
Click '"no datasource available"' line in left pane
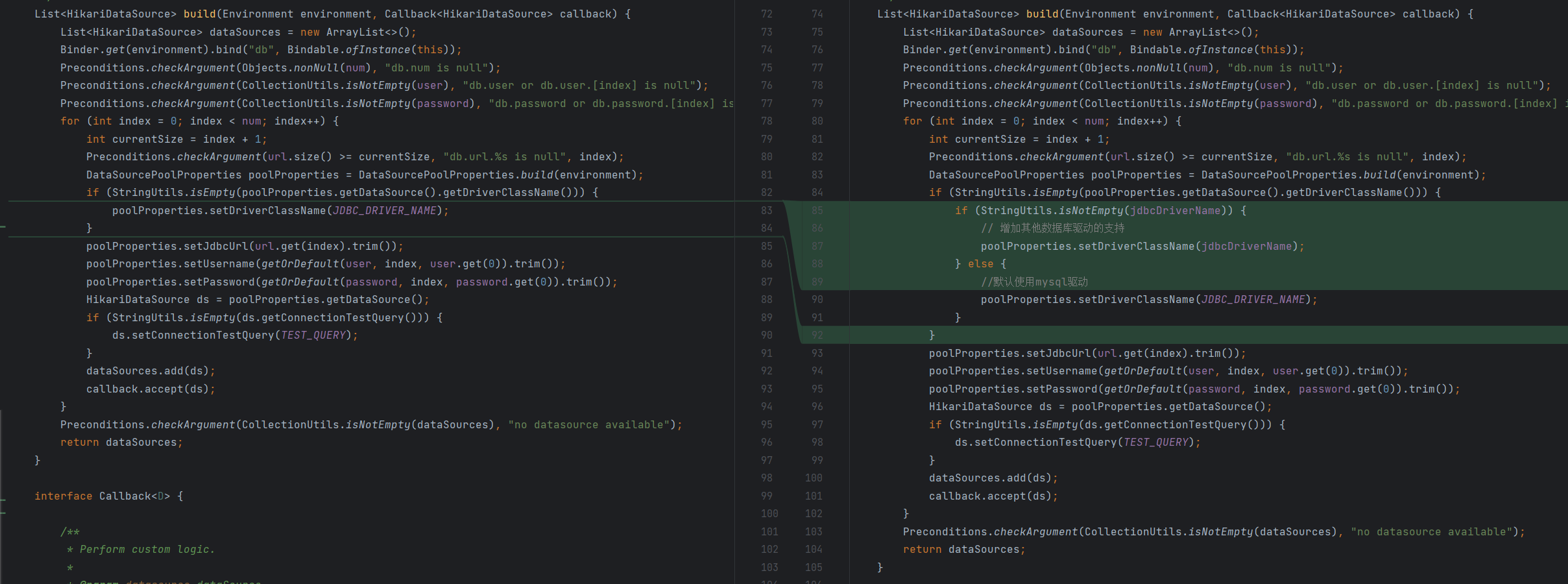coord(371,424)
